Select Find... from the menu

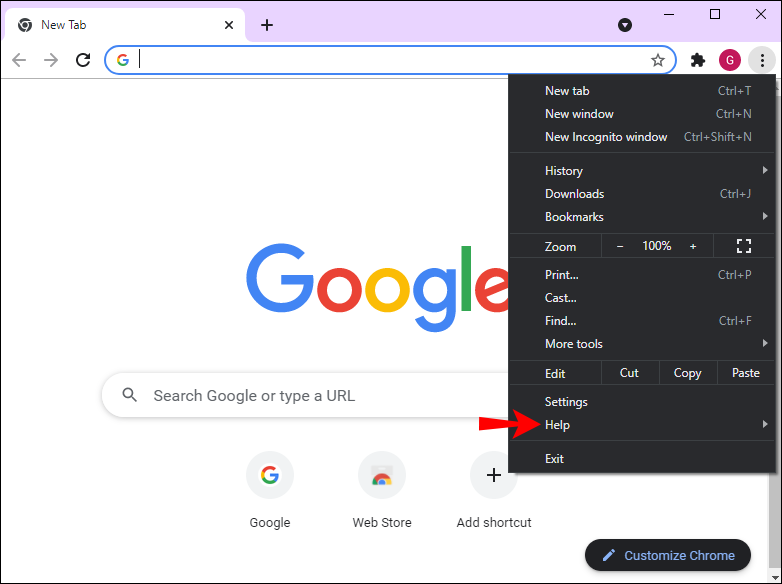click(642, 321)
